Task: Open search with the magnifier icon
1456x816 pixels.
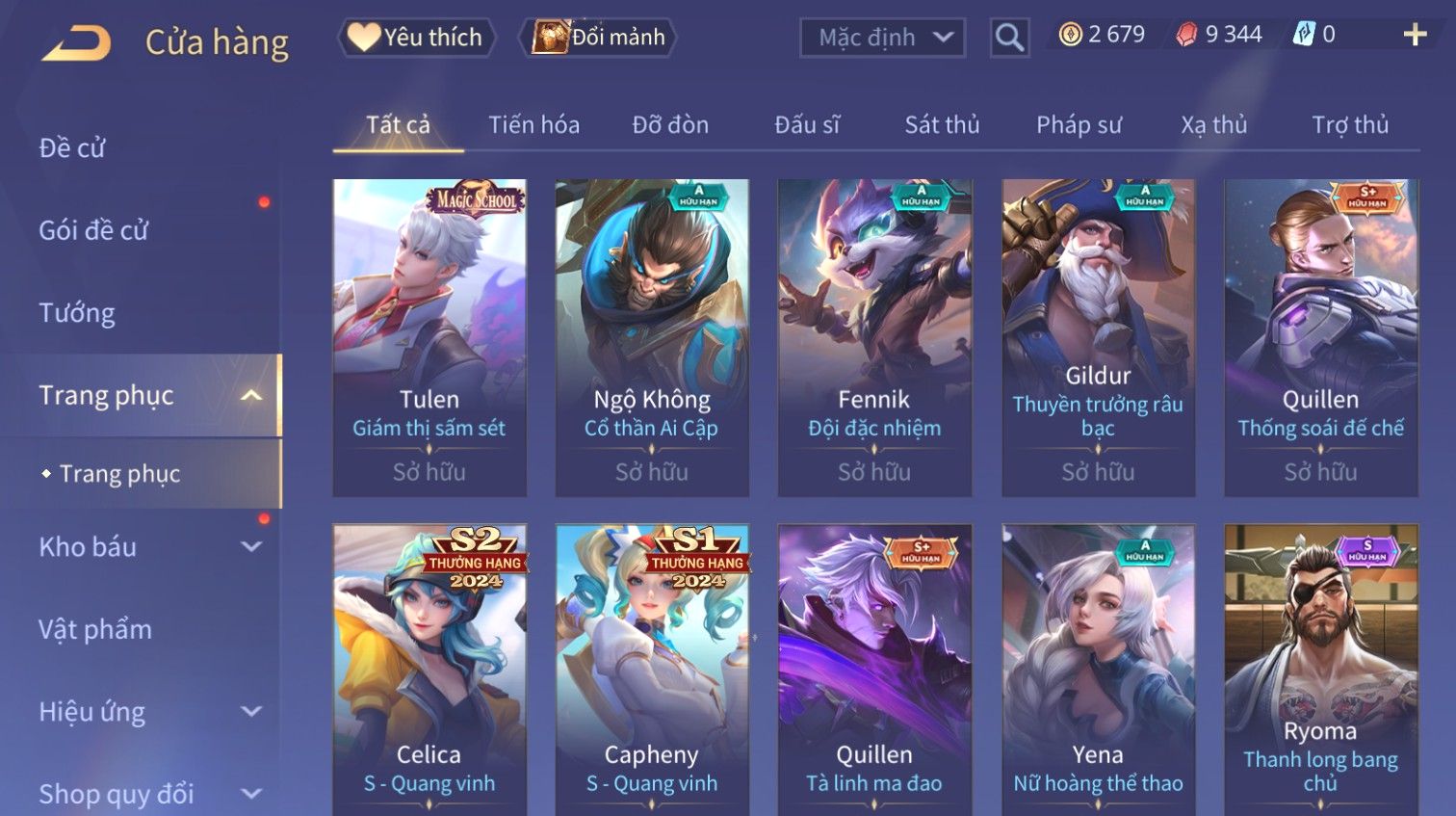Action: pos(1009,38)
